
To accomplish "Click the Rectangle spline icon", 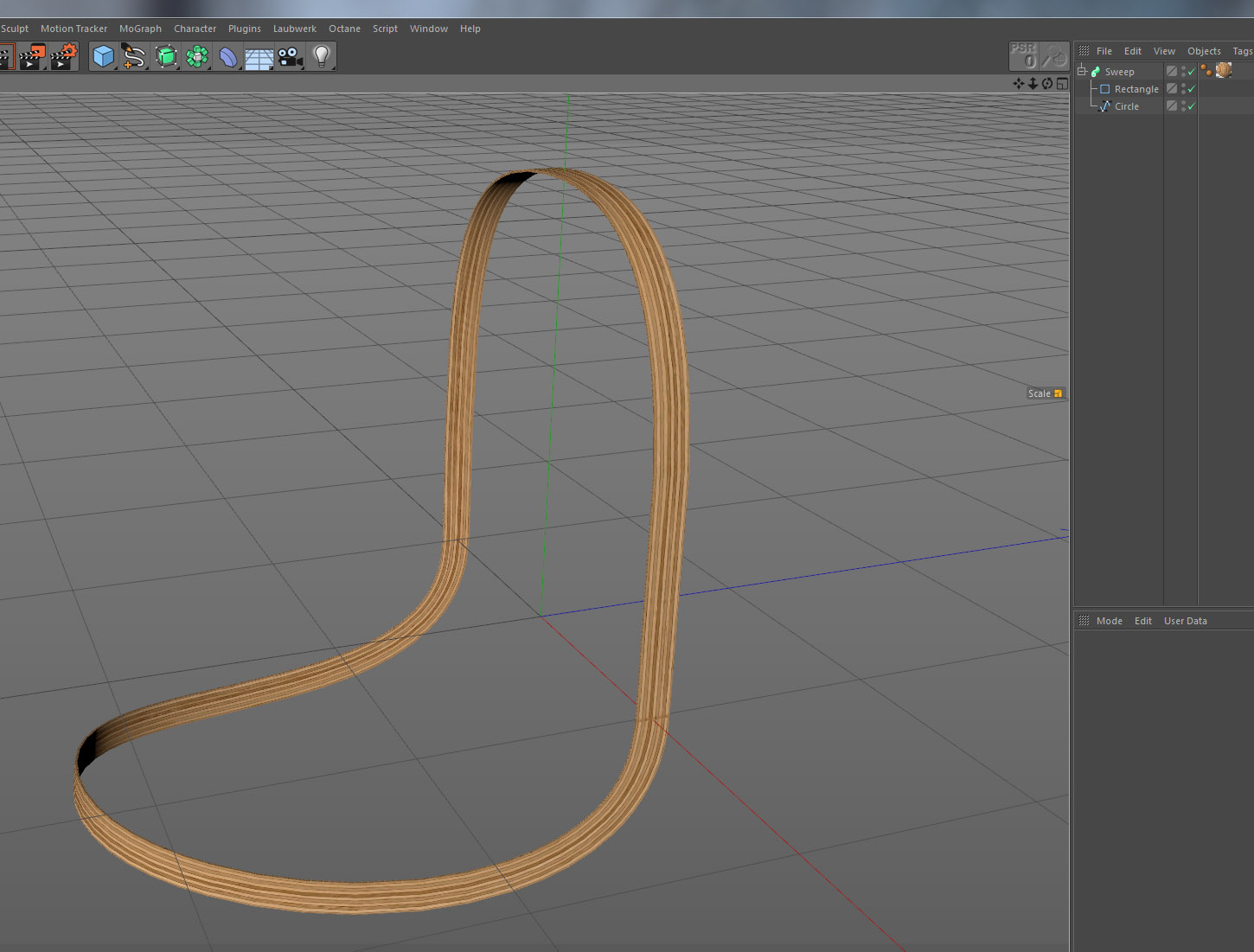I will tap(1104, 89).
